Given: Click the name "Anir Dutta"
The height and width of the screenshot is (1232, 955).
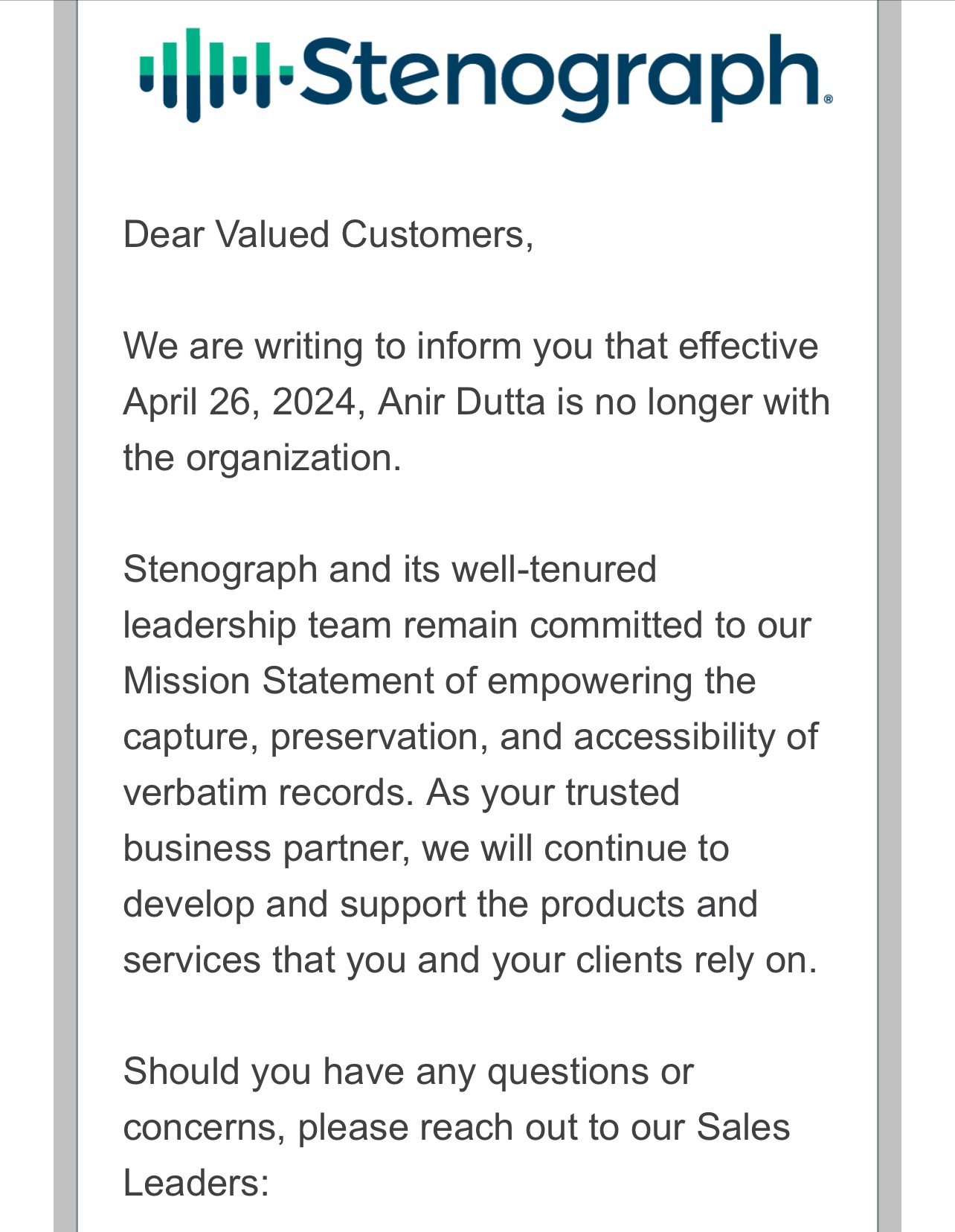Looking at the screenshot, I should click(461, 402).
